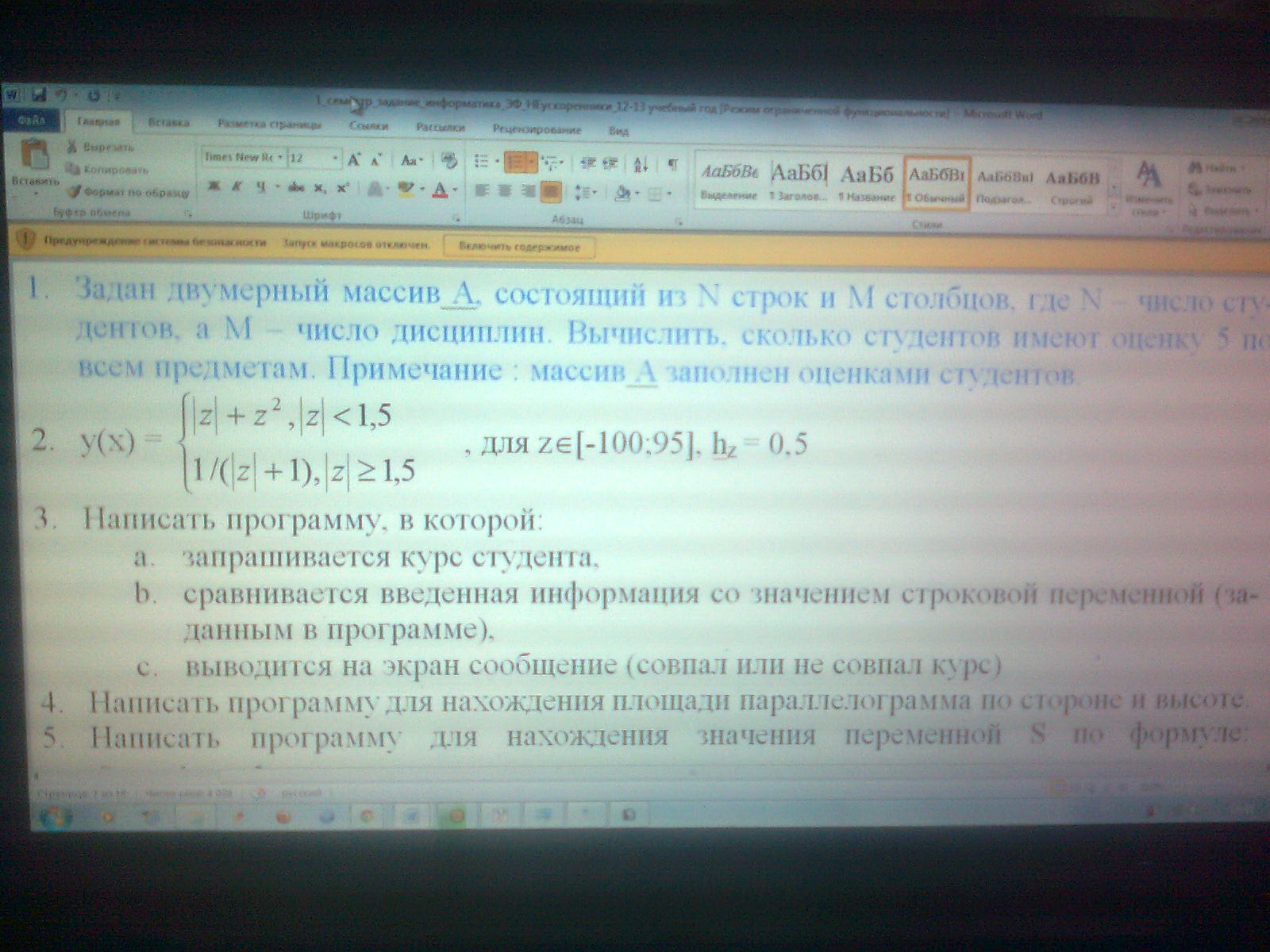This screenshot has height=952, width=1270.
Task: Toggle bold Ж formatting
Action: (214, 188)
